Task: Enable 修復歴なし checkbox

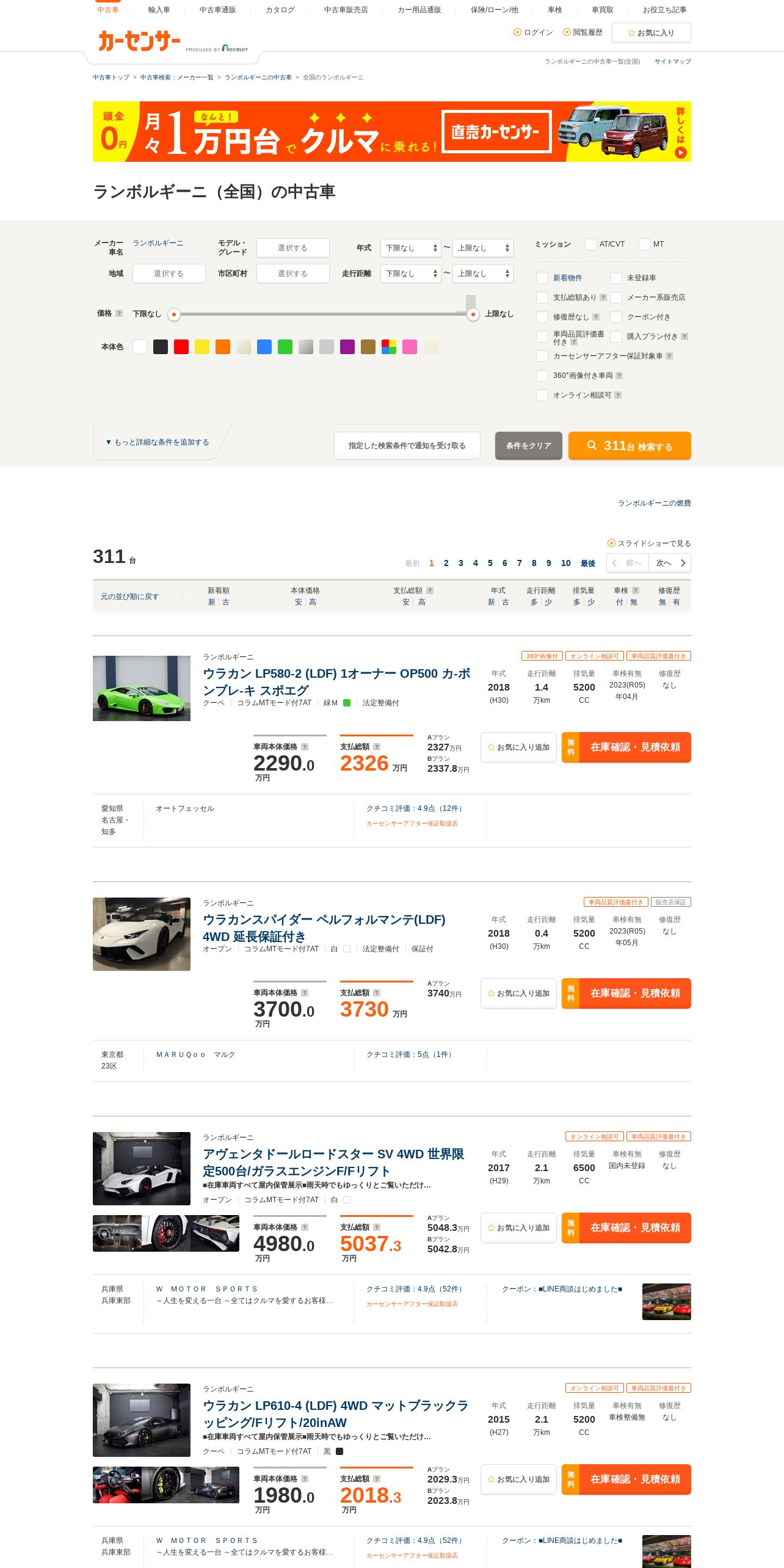Action: 542,317
